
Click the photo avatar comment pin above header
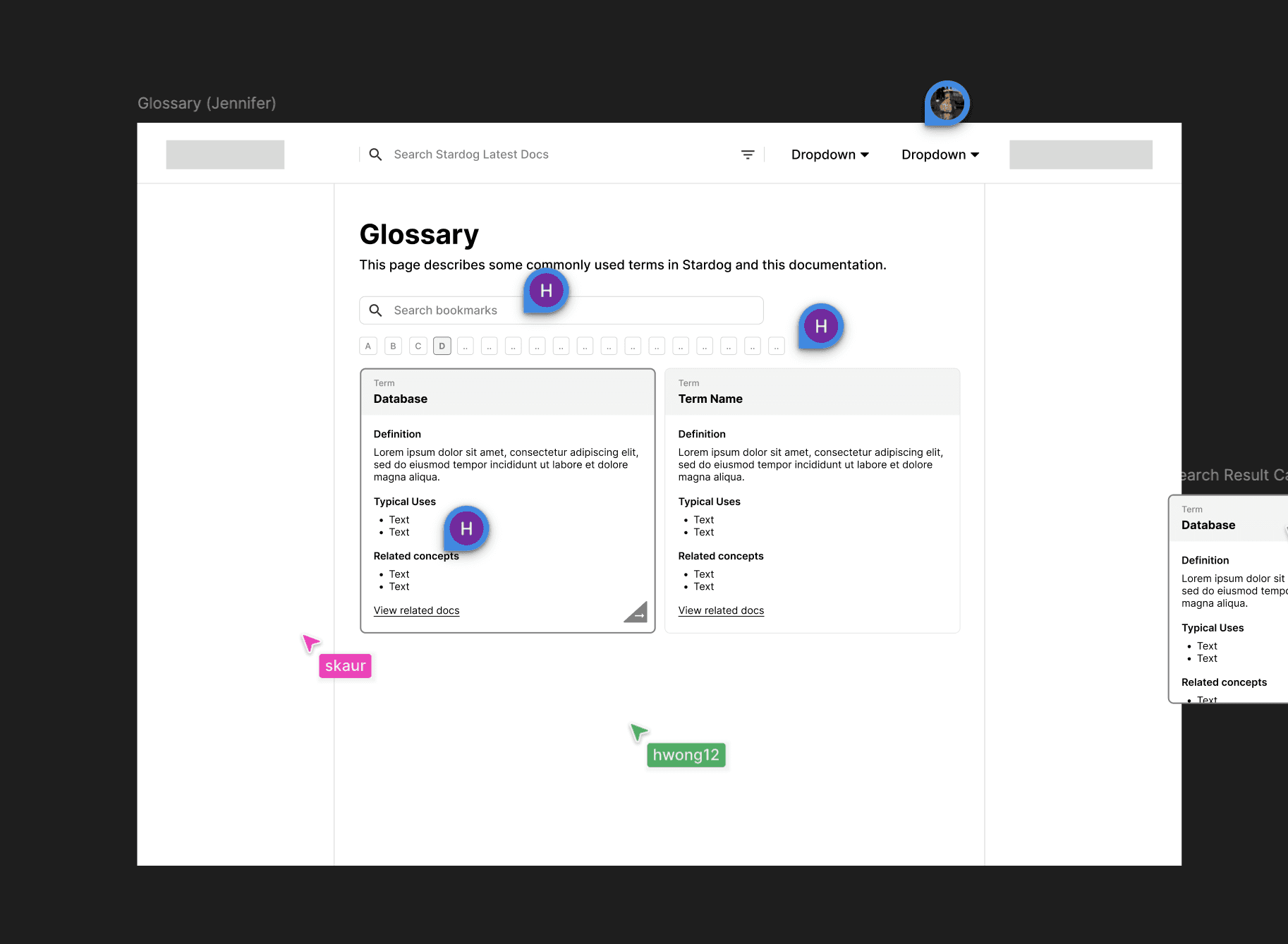[947, 104]
